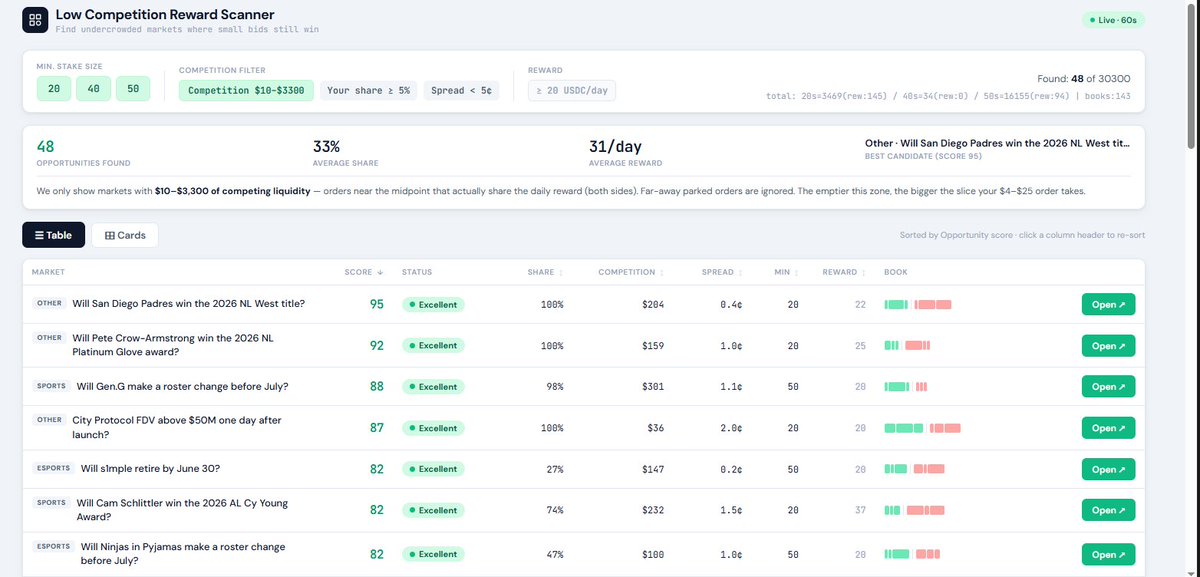This screenshot has height=577, width=1200.
Task: Click 'Will Ninjas in Pyjamas' market title
Action: [x=181, y=554]
